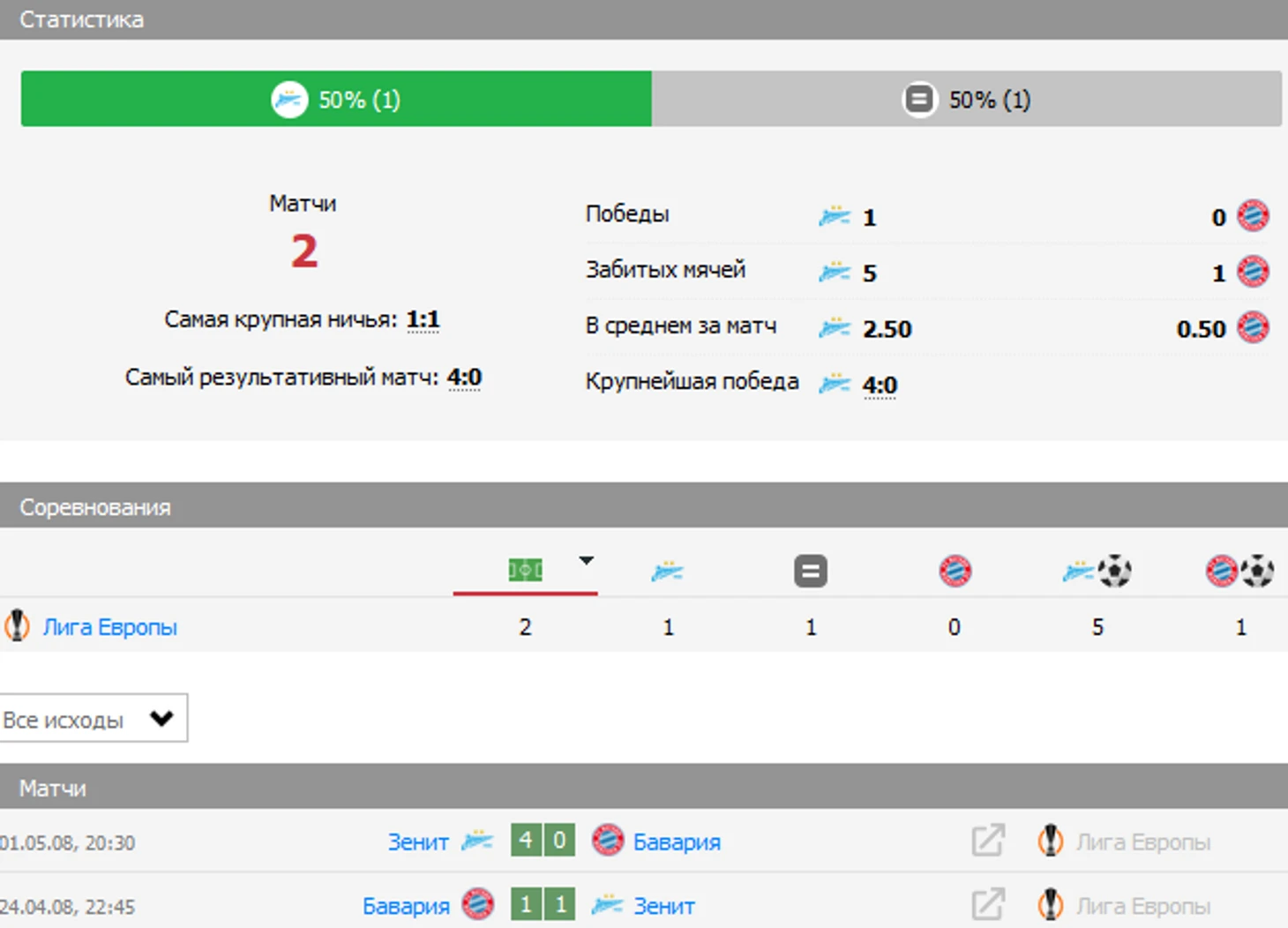Click the draws equals-sign column icon
The width and height of the screenshot is (1288, 928).
811,571
